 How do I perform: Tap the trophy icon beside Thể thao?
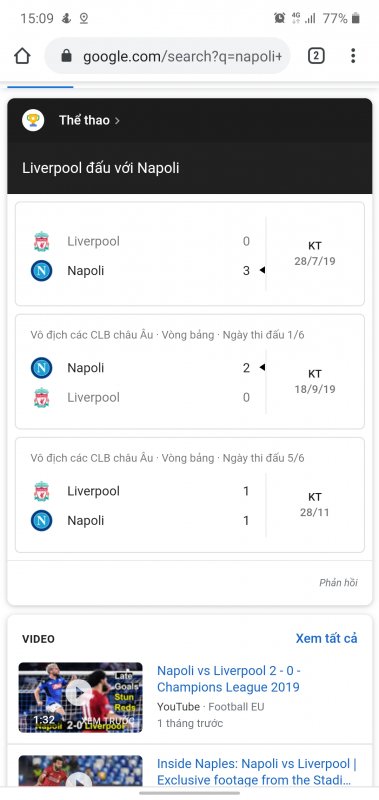[x=33, y=120]
